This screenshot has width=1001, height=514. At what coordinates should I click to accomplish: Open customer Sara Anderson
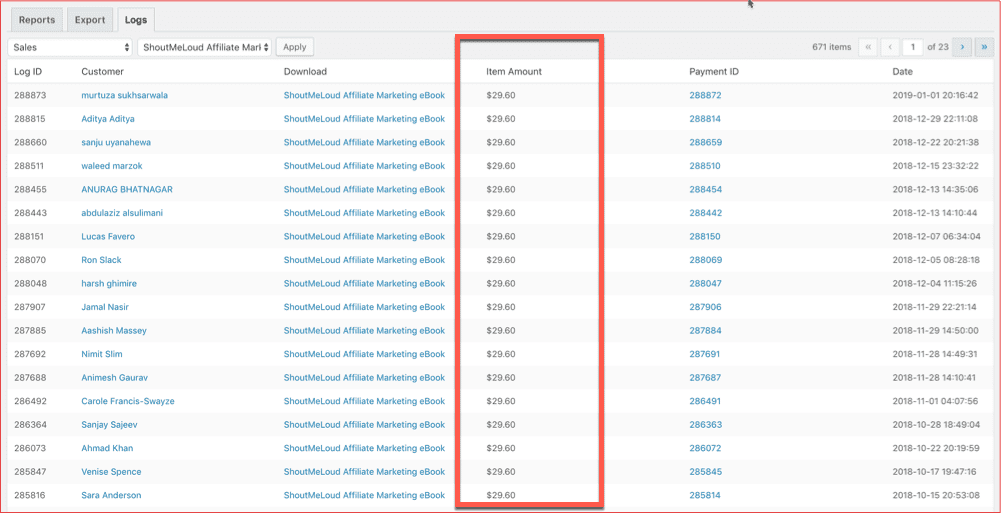tap(111, 496)
